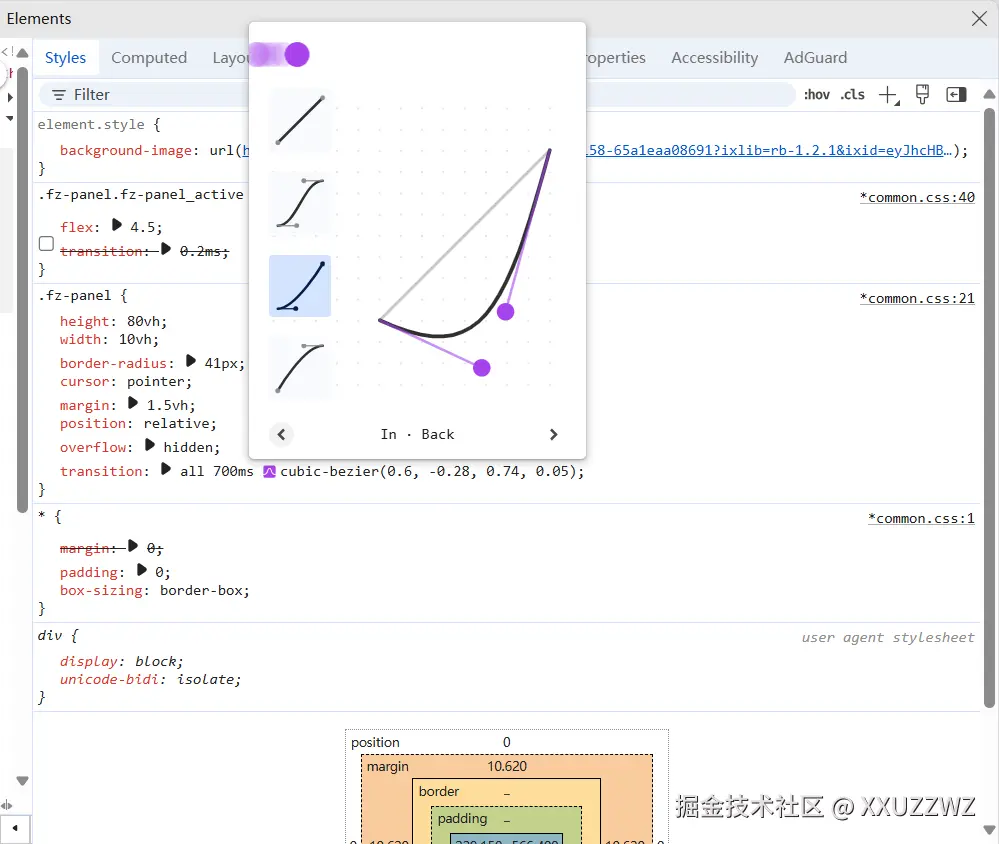Click the display block value
Image resolution: width=999 pixels, height=844 pixels.
[x=155, y=661]
